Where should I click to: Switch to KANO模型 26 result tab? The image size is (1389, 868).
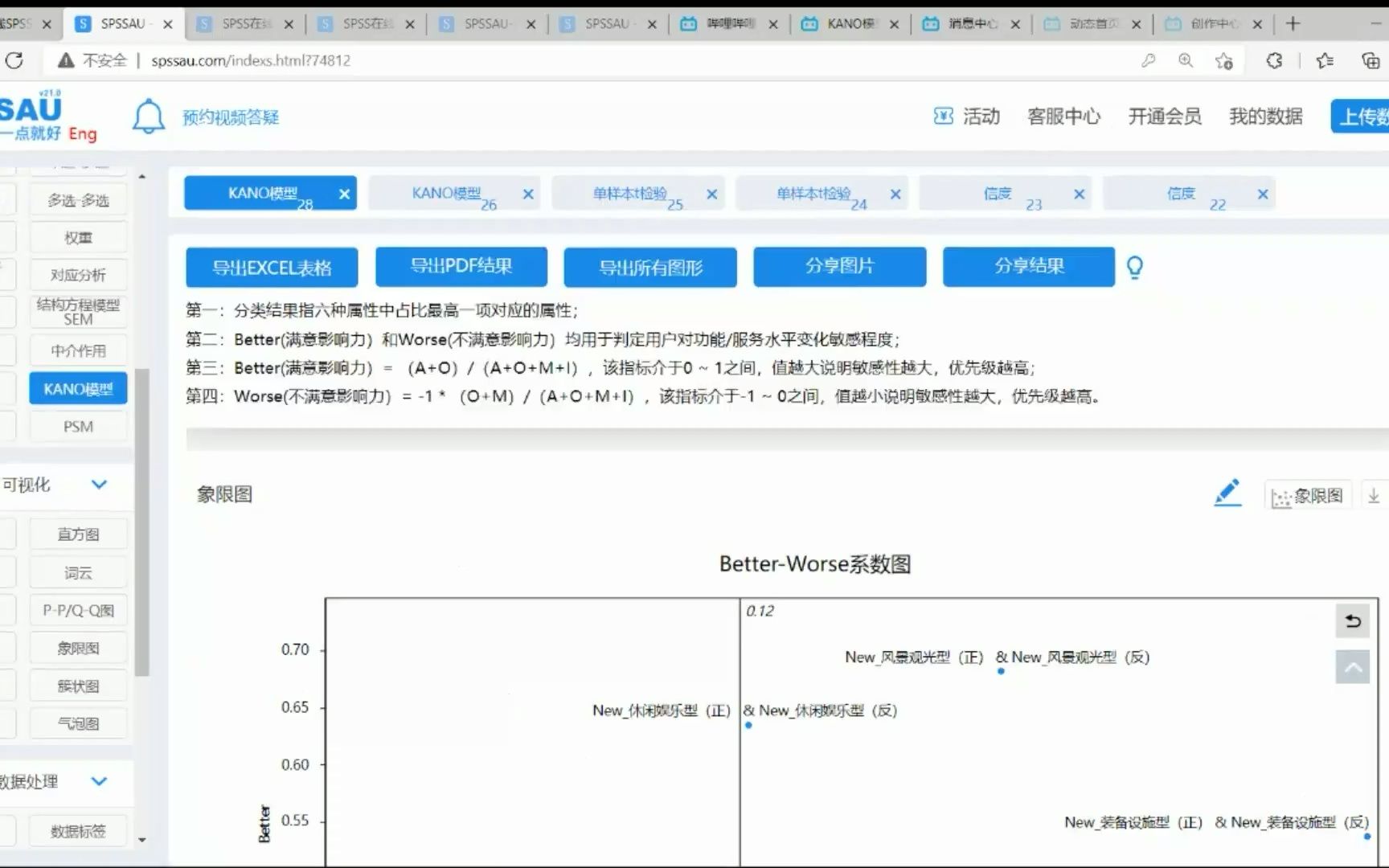point(453,194)
